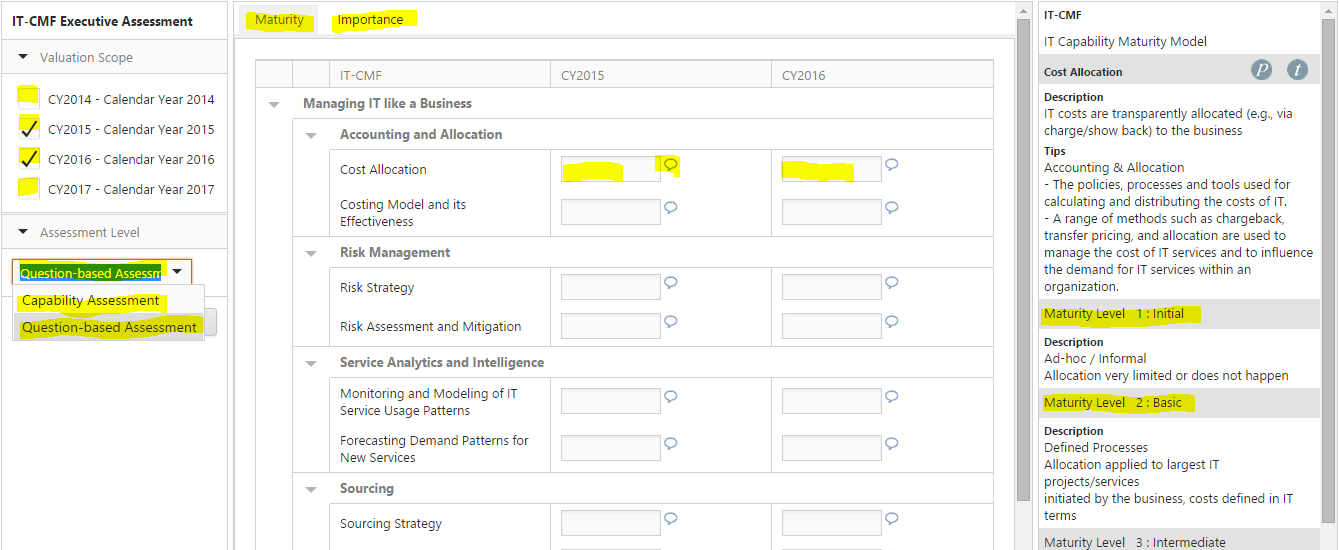
Task: Open comment icon for Risk Strategy CY2015
Action: (x=671, y=283)
